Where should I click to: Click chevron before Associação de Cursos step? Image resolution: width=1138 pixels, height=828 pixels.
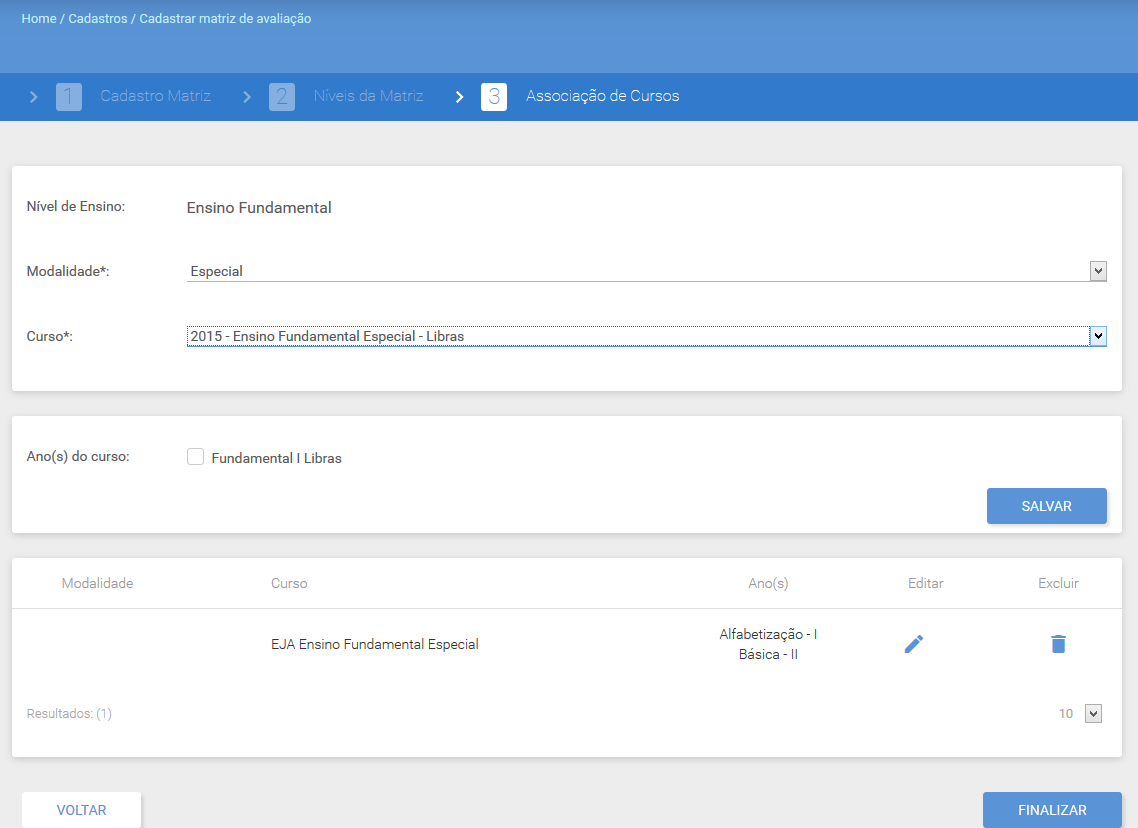tap(459, 97)
